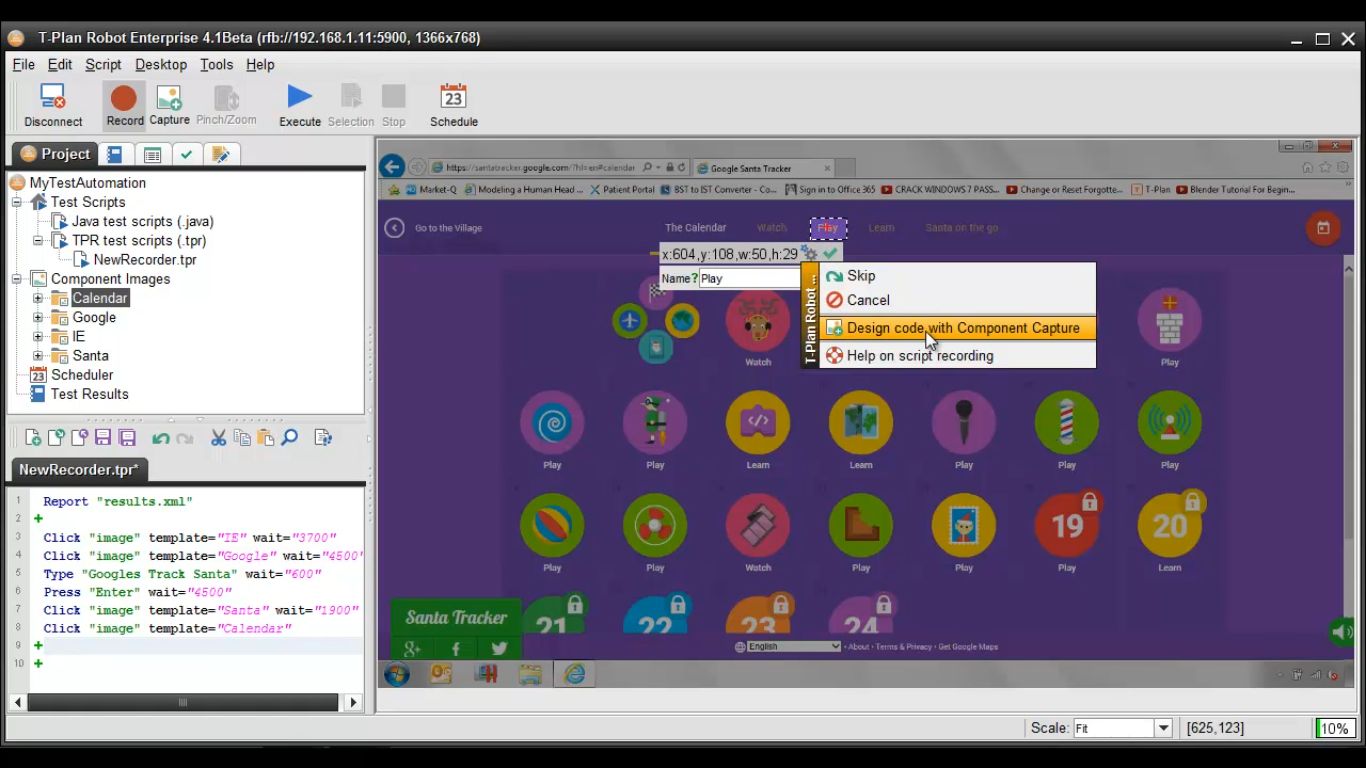Open the Script menu
The image size is (1366, 768).
point(103,64)
